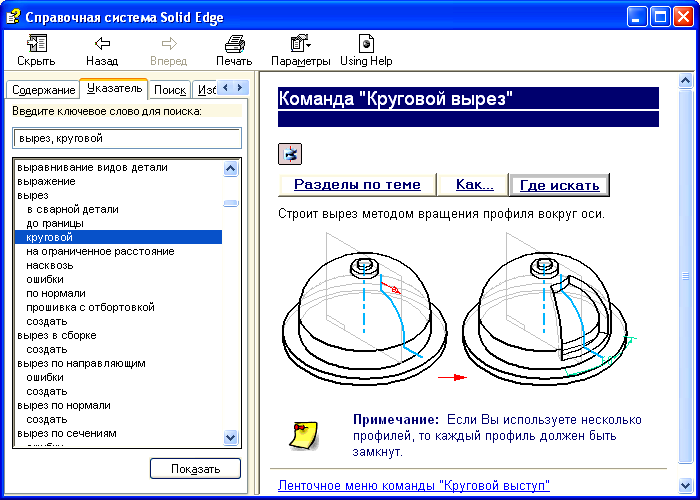Select index entry в сварной детали
Image resolution: width=700 pixels, height=500 pixels.
pos(72,209)
